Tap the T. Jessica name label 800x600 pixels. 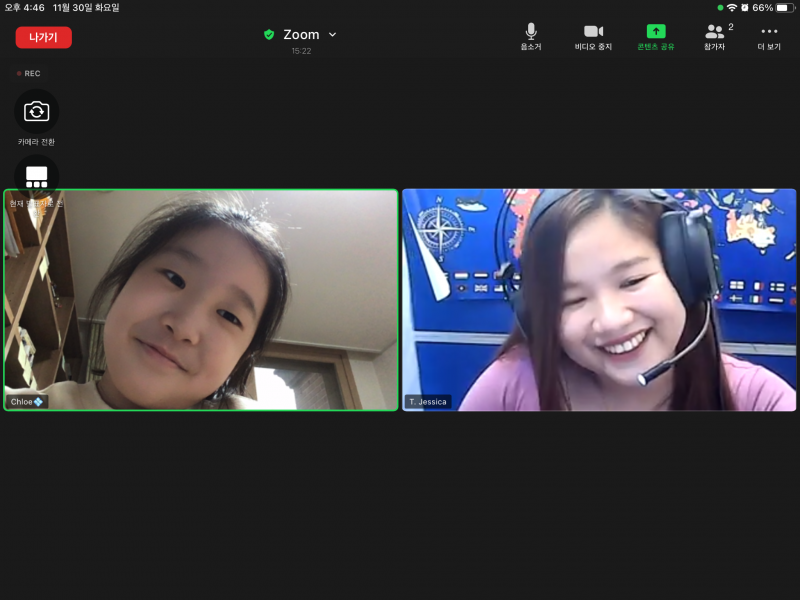click(428, 402)
